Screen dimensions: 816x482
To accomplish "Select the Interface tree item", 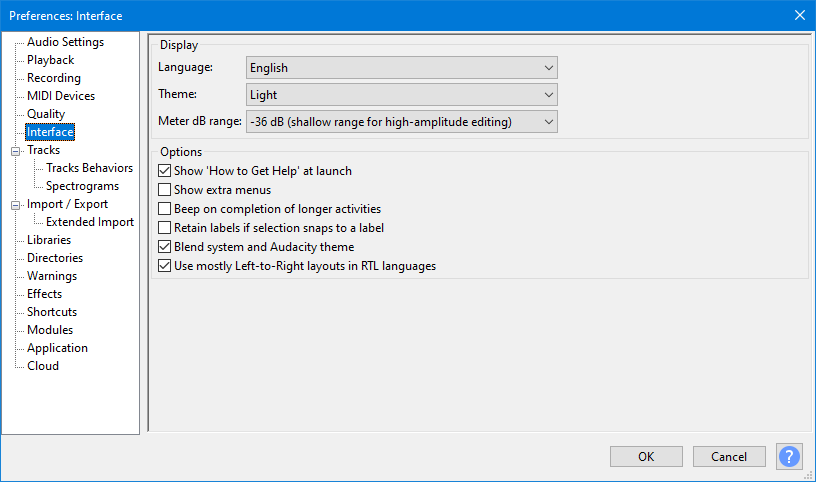I will [x=50, y=132].
